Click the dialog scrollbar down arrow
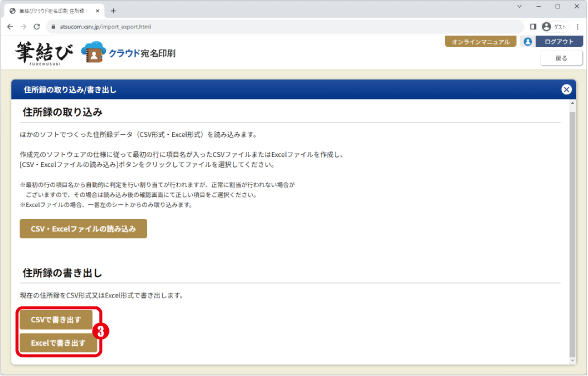 (572, 360)
